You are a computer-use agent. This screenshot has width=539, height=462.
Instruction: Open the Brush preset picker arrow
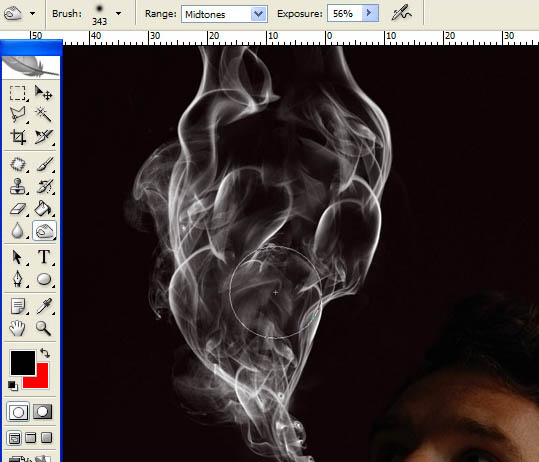coord(119,13)
